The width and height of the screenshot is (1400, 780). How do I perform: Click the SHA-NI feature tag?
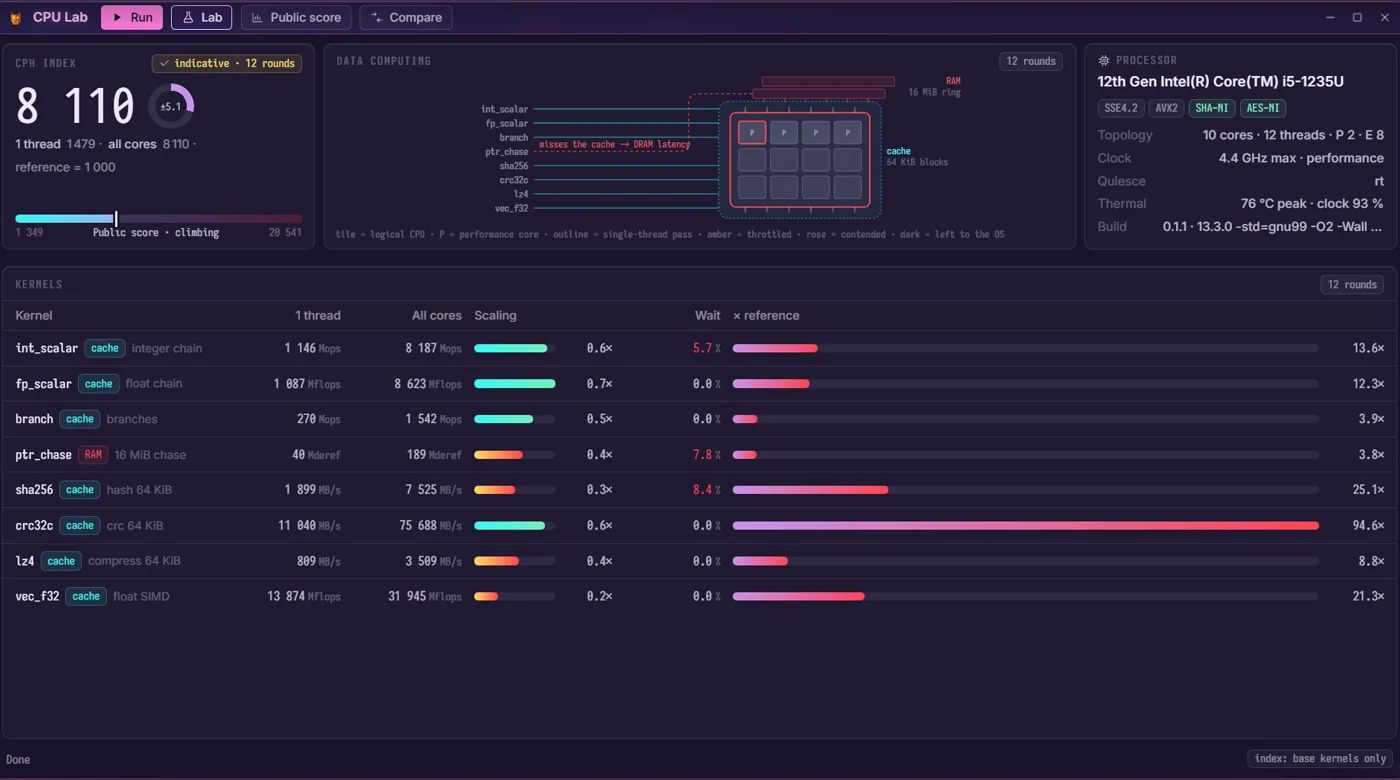[1212, 108]
